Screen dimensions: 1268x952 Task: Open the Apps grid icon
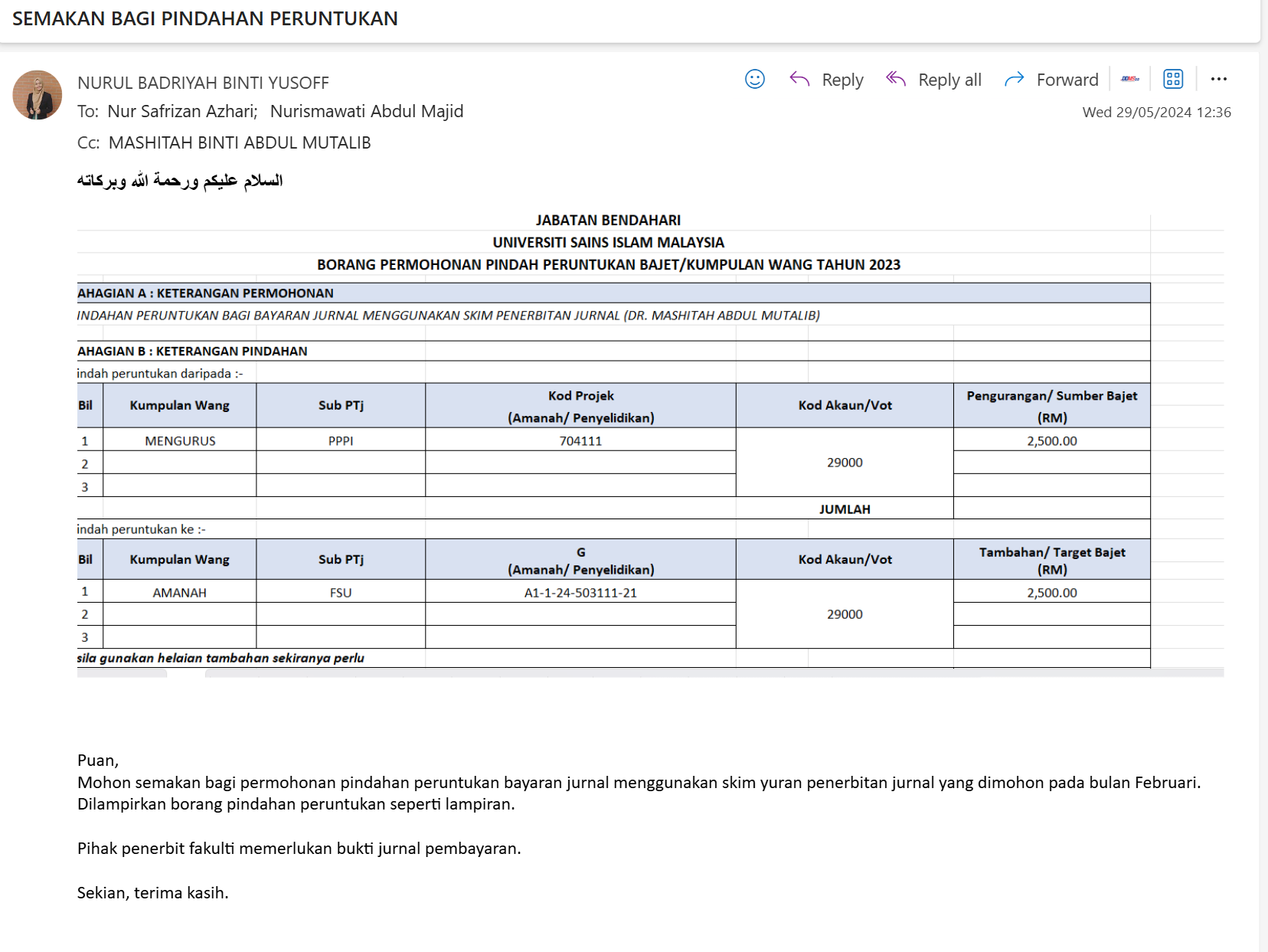click(x=1173, y=79)
